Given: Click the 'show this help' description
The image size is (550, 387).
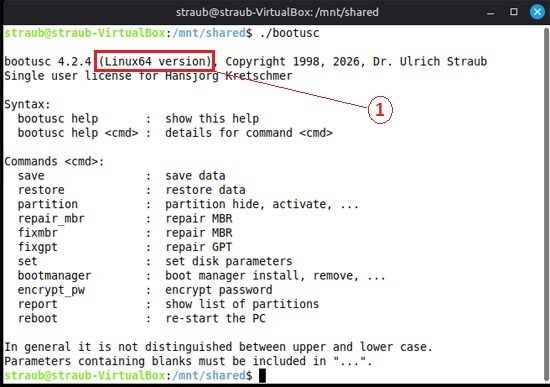Looking at the screenshot, I should point(212,119).
